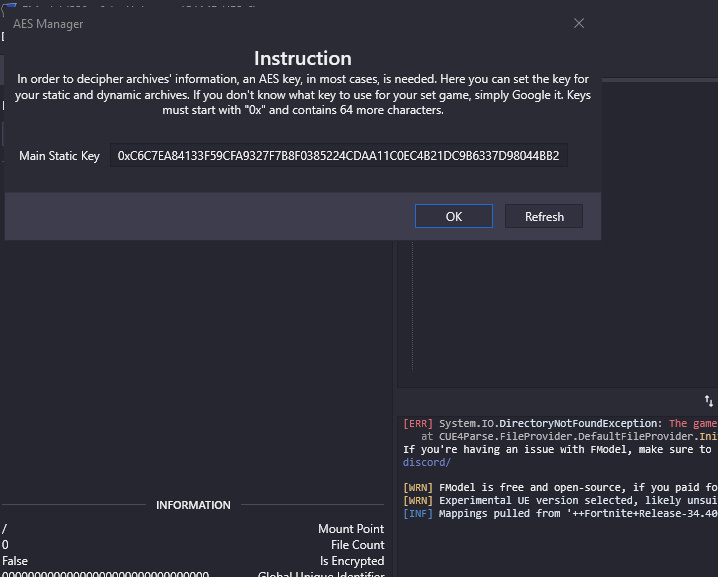Select the Mount Point information row
Viewport: 718px width, 577px height.
(193, 529)
